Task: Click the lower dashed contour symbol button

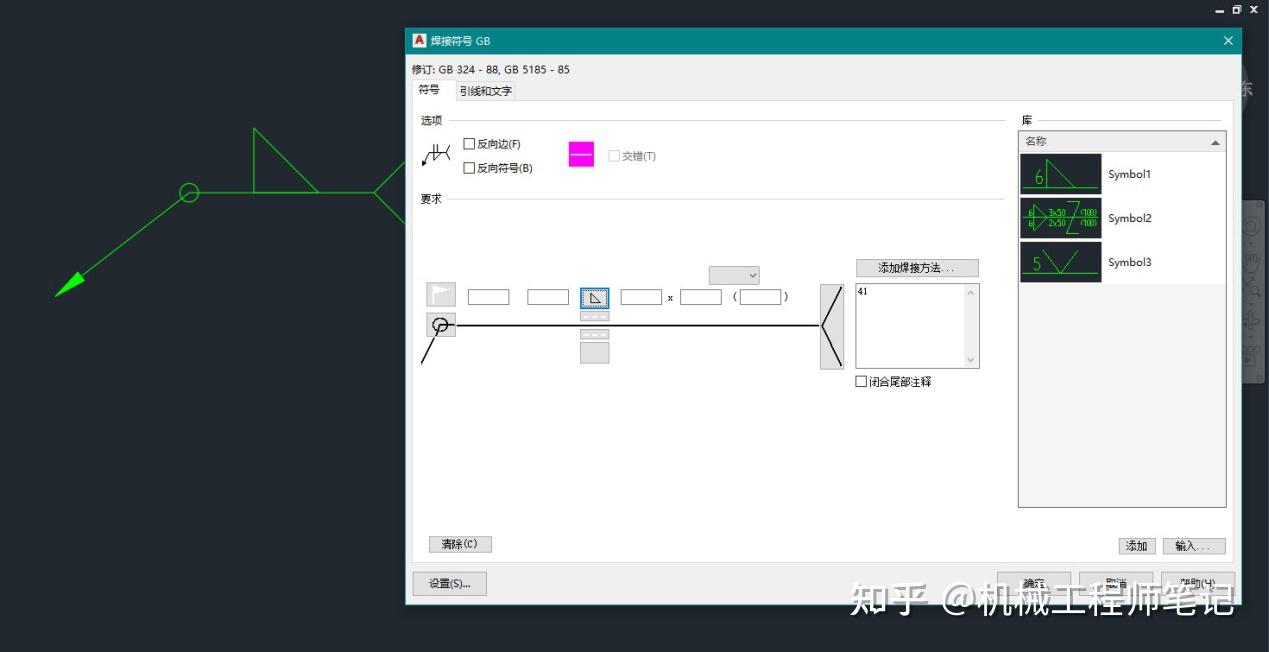Action: tap(594, 334)
